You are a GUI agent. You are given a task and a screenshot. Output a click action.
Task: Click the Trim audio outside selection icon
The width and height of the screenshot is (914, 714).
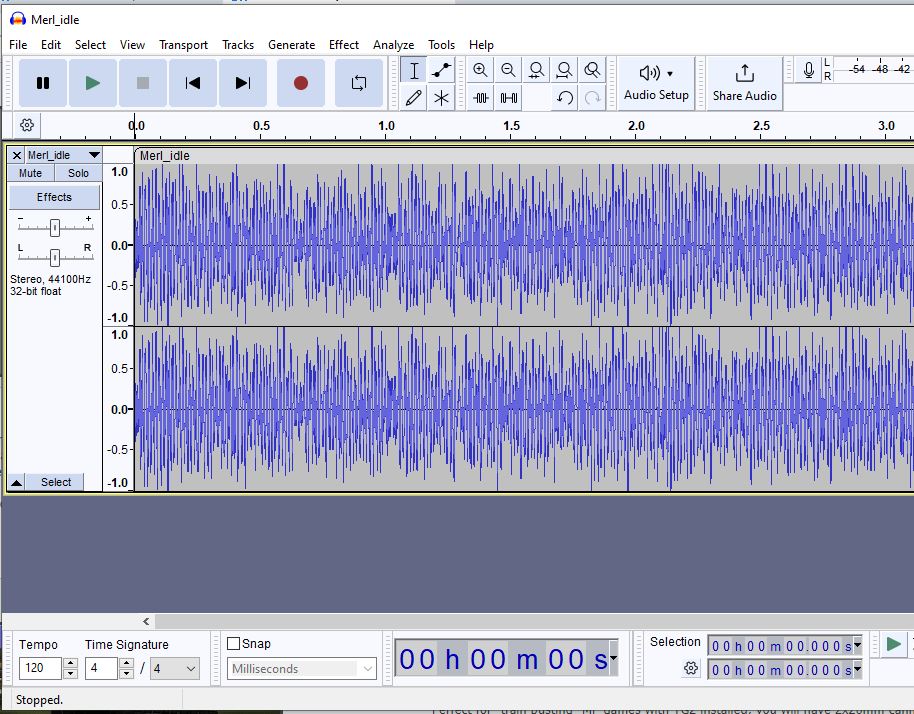(481, 98)
